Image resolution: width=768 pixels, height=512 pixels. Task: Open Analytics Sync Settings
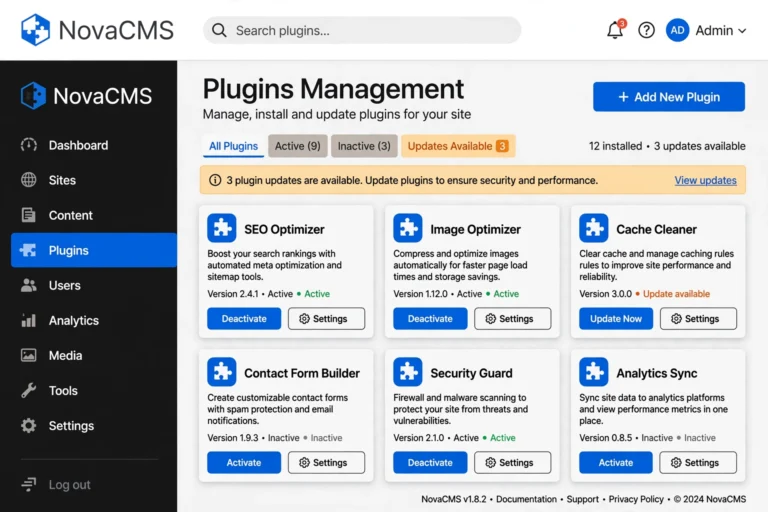698,463
